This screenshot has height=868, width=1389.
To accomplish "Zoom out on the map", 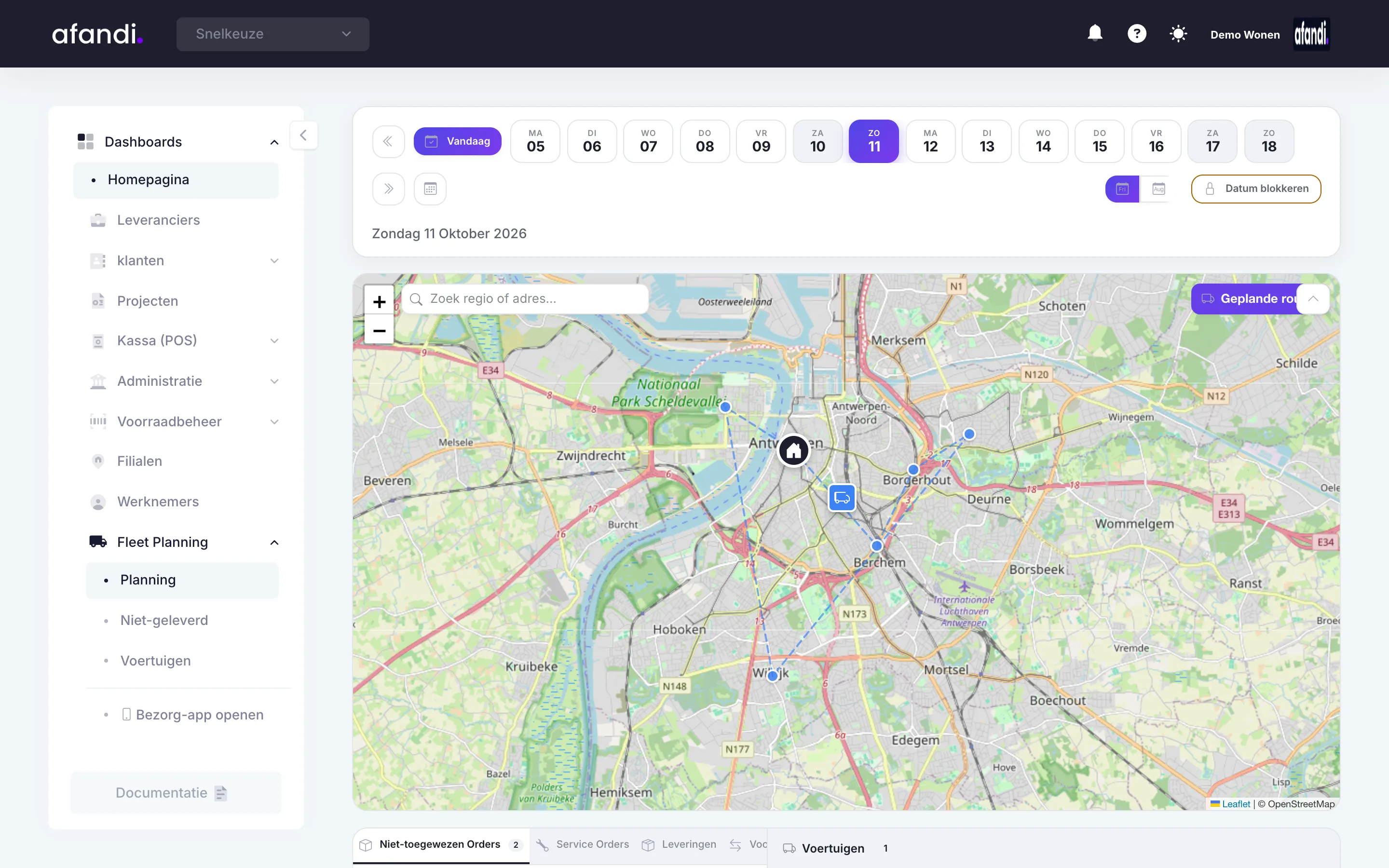I will tap(379, 330).
